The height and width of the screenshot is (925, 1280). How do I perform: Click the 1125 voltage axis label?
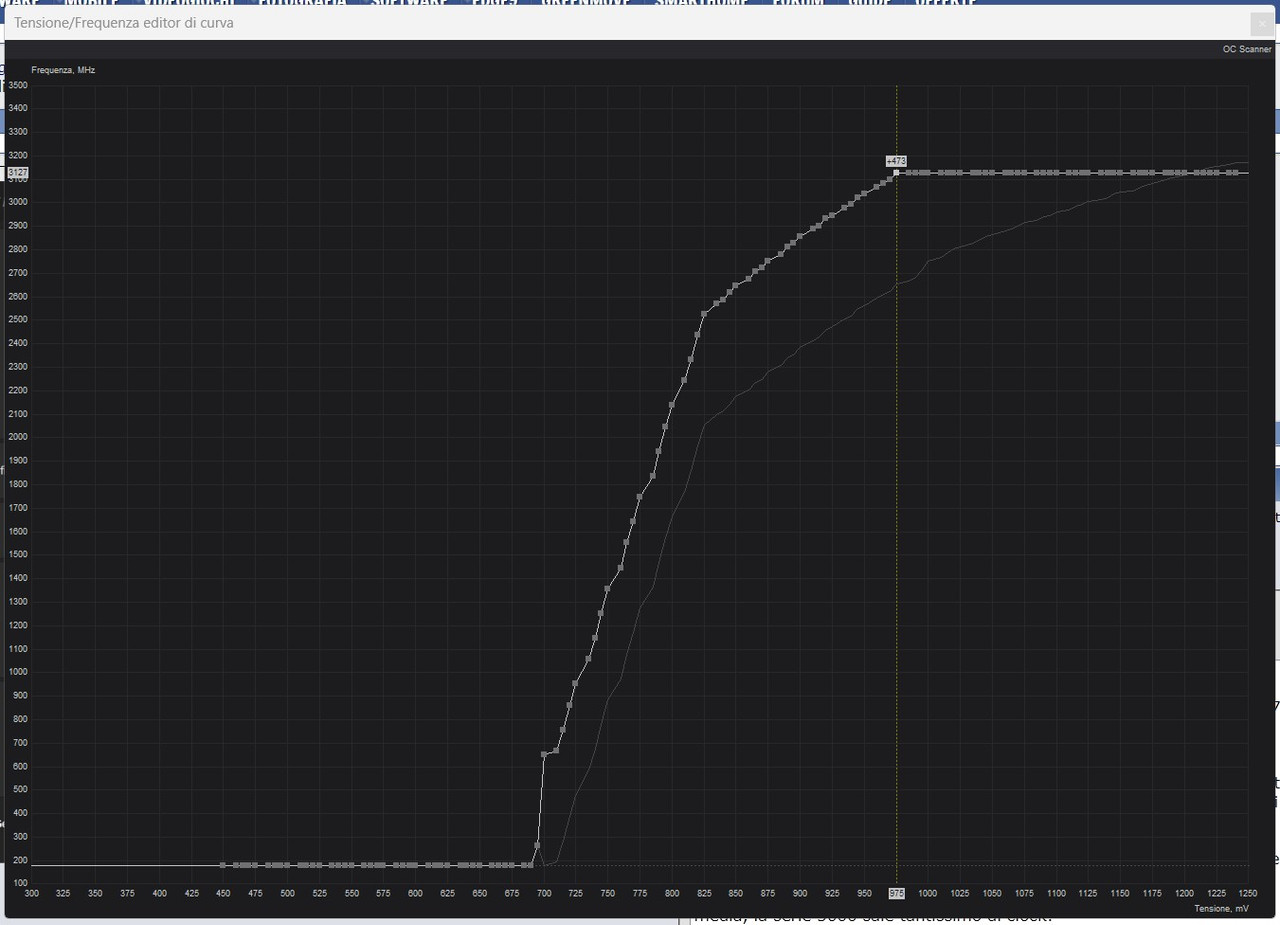[1088, 892]
